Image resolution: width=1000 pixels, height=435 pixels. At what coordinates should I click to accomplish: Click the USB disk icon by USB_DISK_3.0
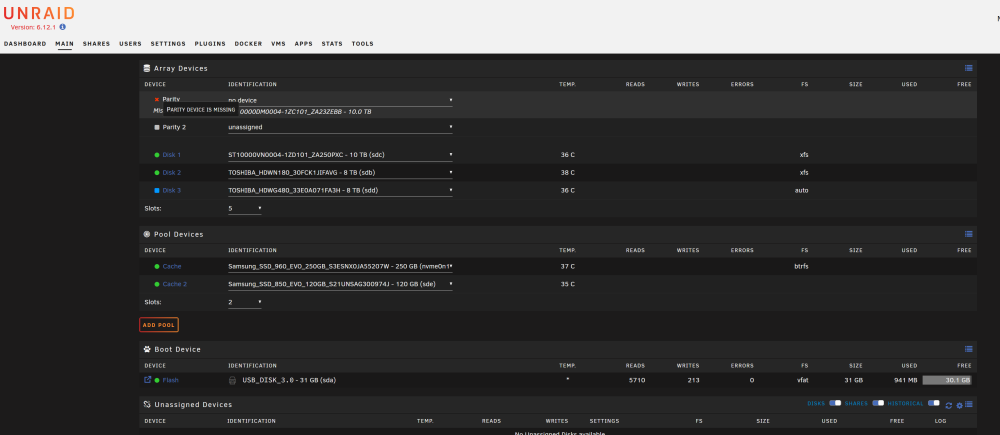[x=233, y=380]
